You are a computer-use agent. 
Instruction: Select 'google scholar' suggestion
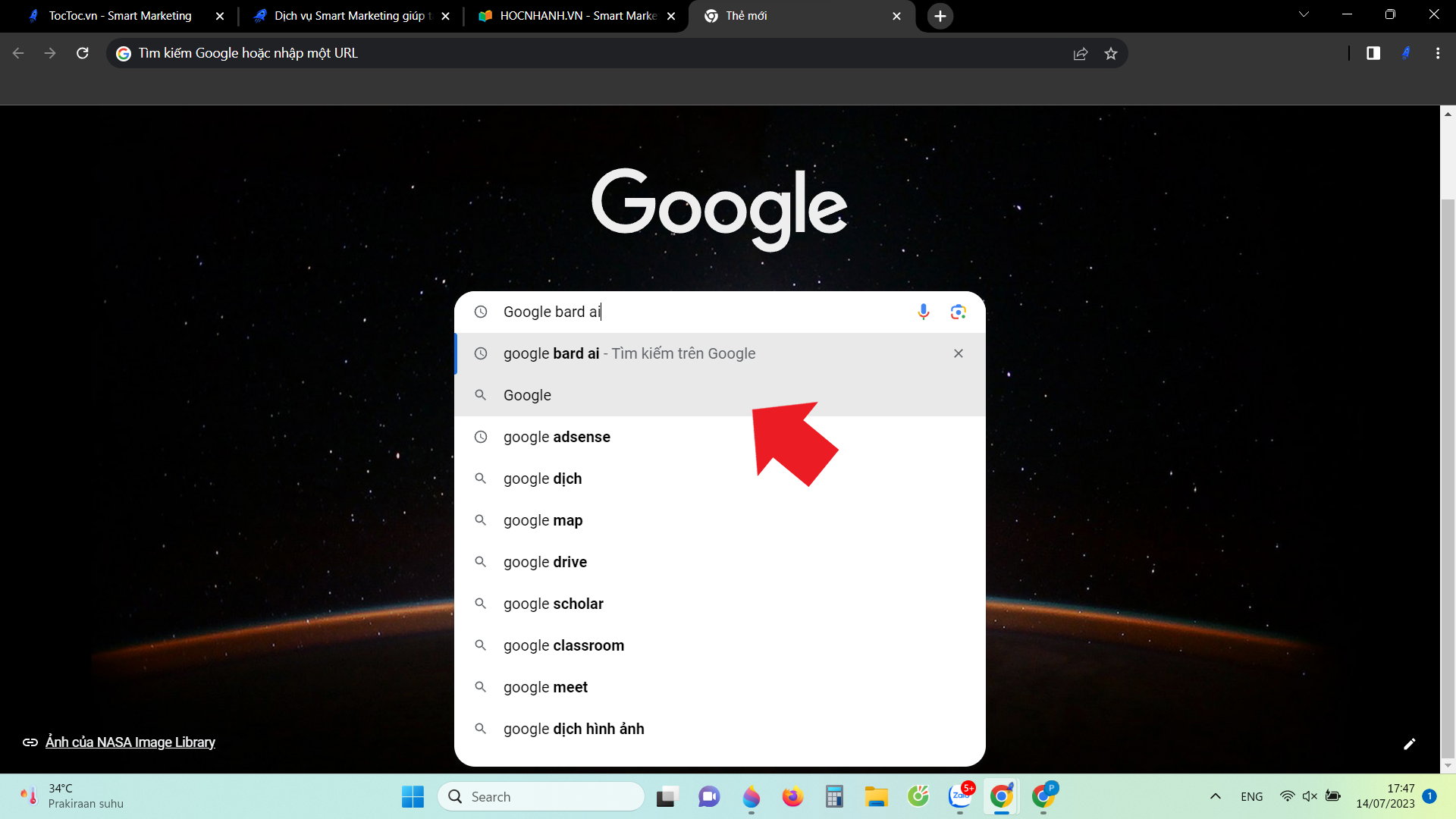[553, 604]
